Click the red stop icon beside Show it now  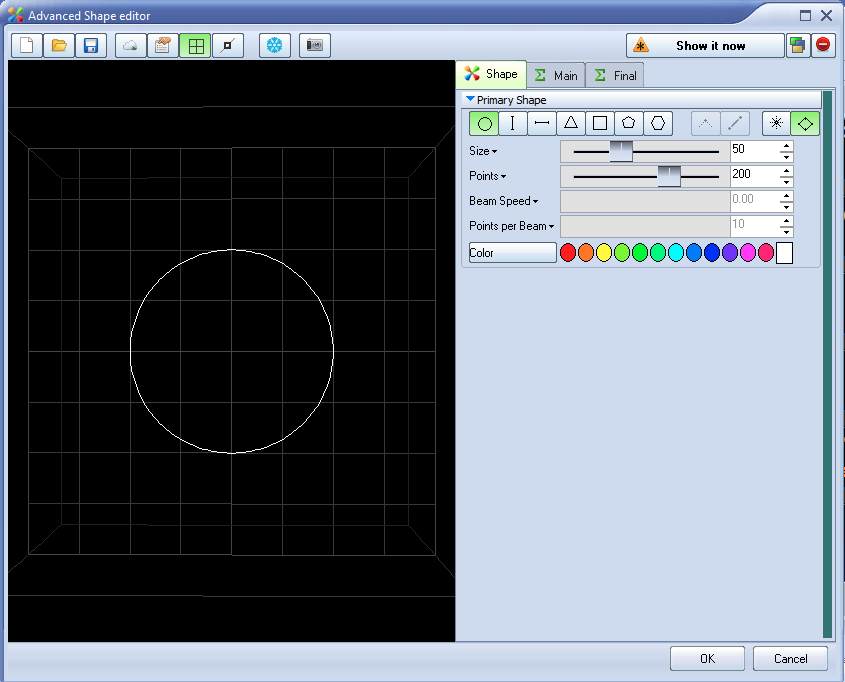pos(823,46)
